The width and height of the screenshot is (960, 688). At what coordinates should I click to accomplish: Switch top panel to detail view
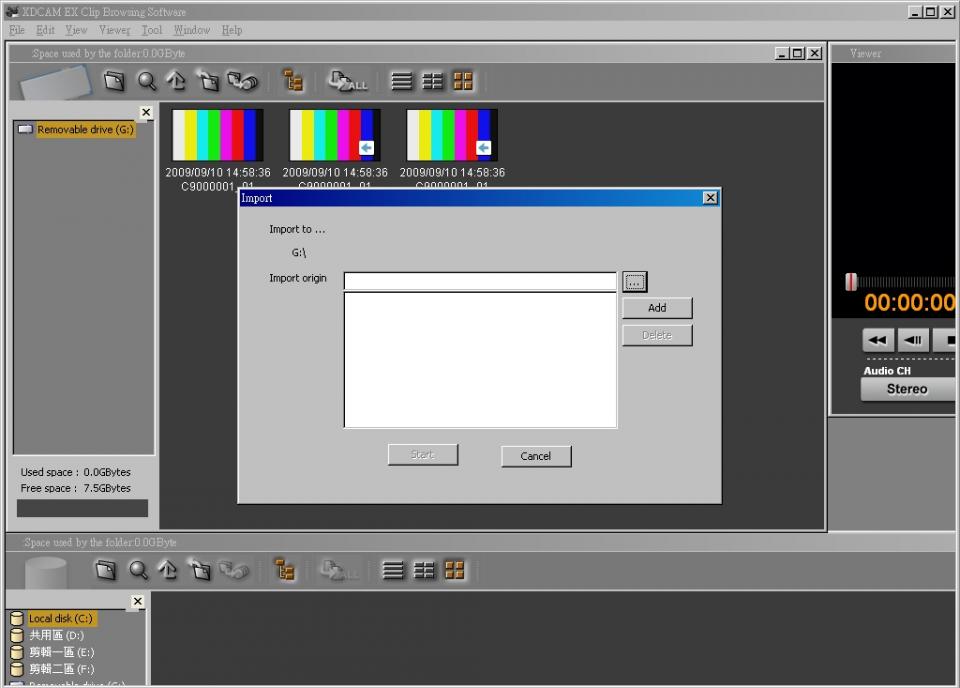coord(432,81)
